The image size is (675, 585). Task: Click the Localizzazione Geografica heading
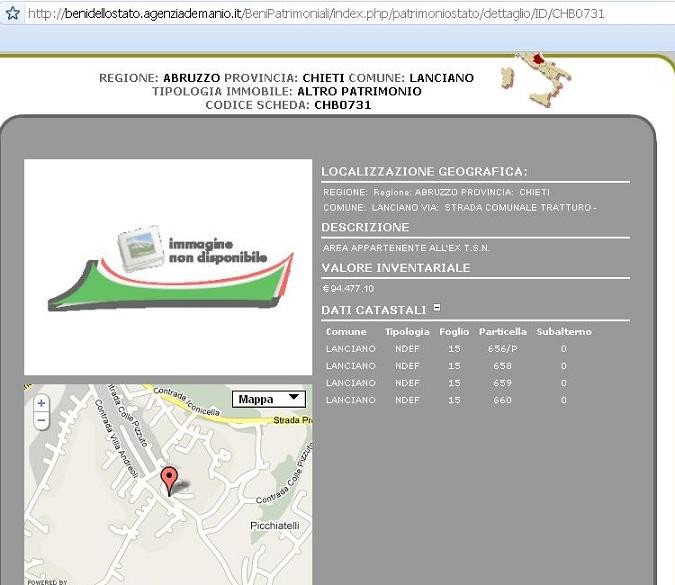tap(424, 171)
